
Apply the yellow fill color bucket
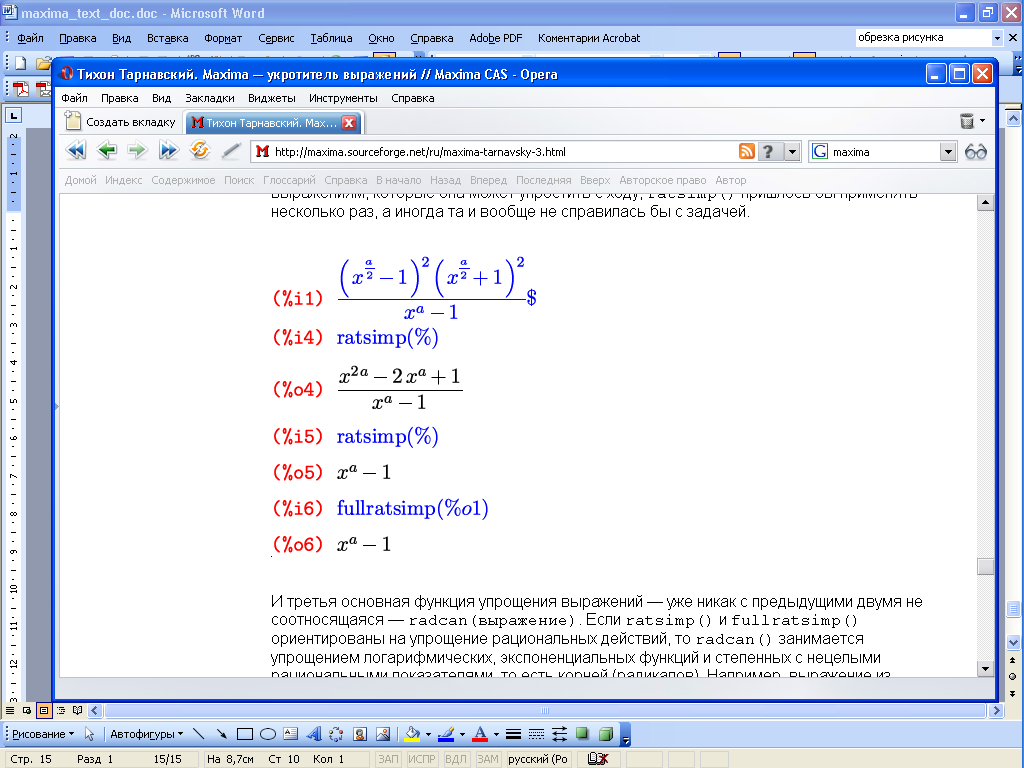tap(413, 734)
